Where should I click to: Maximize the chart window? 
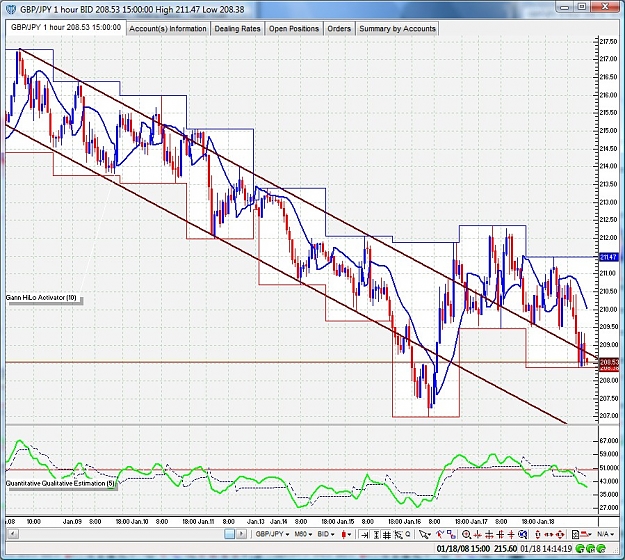coord(582,6)
